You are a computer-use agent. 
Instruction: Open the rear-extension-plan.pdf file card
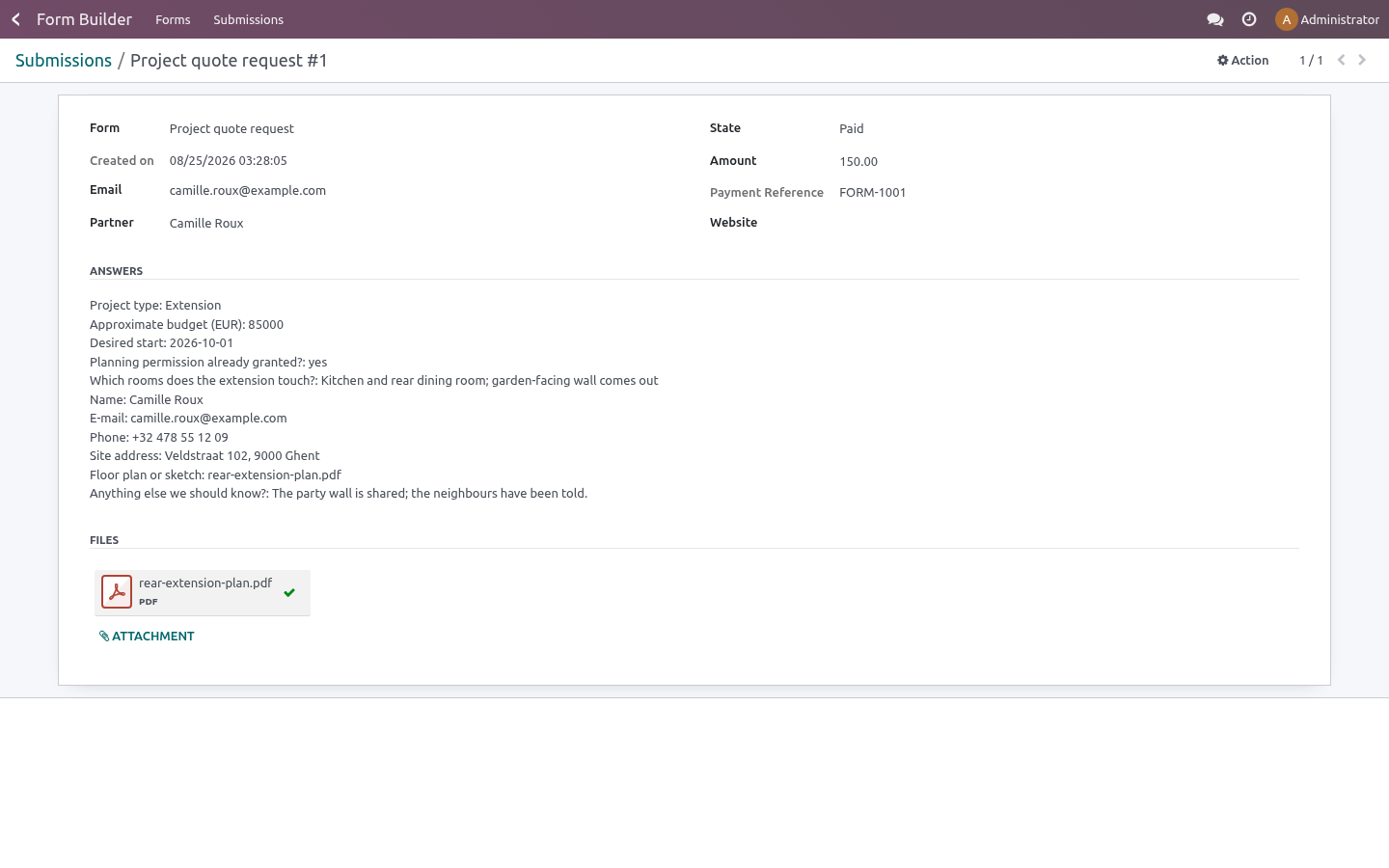(x=203, y=592)
